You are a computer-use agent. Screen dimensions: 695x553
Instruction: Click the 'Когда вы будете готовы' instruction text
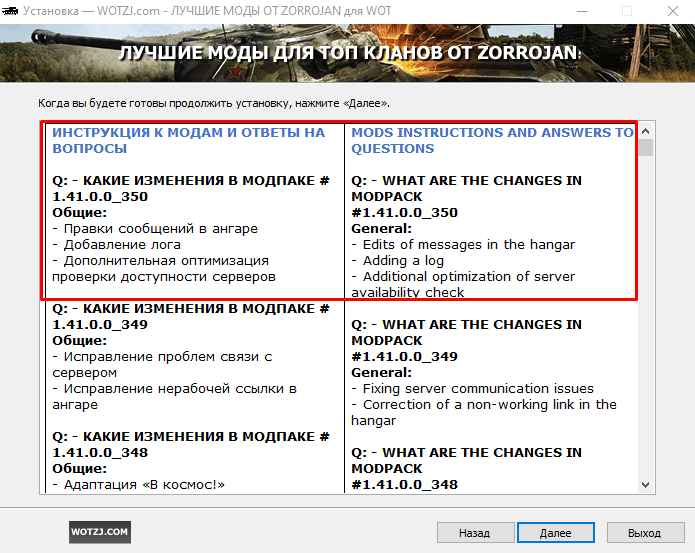point(214,102)
